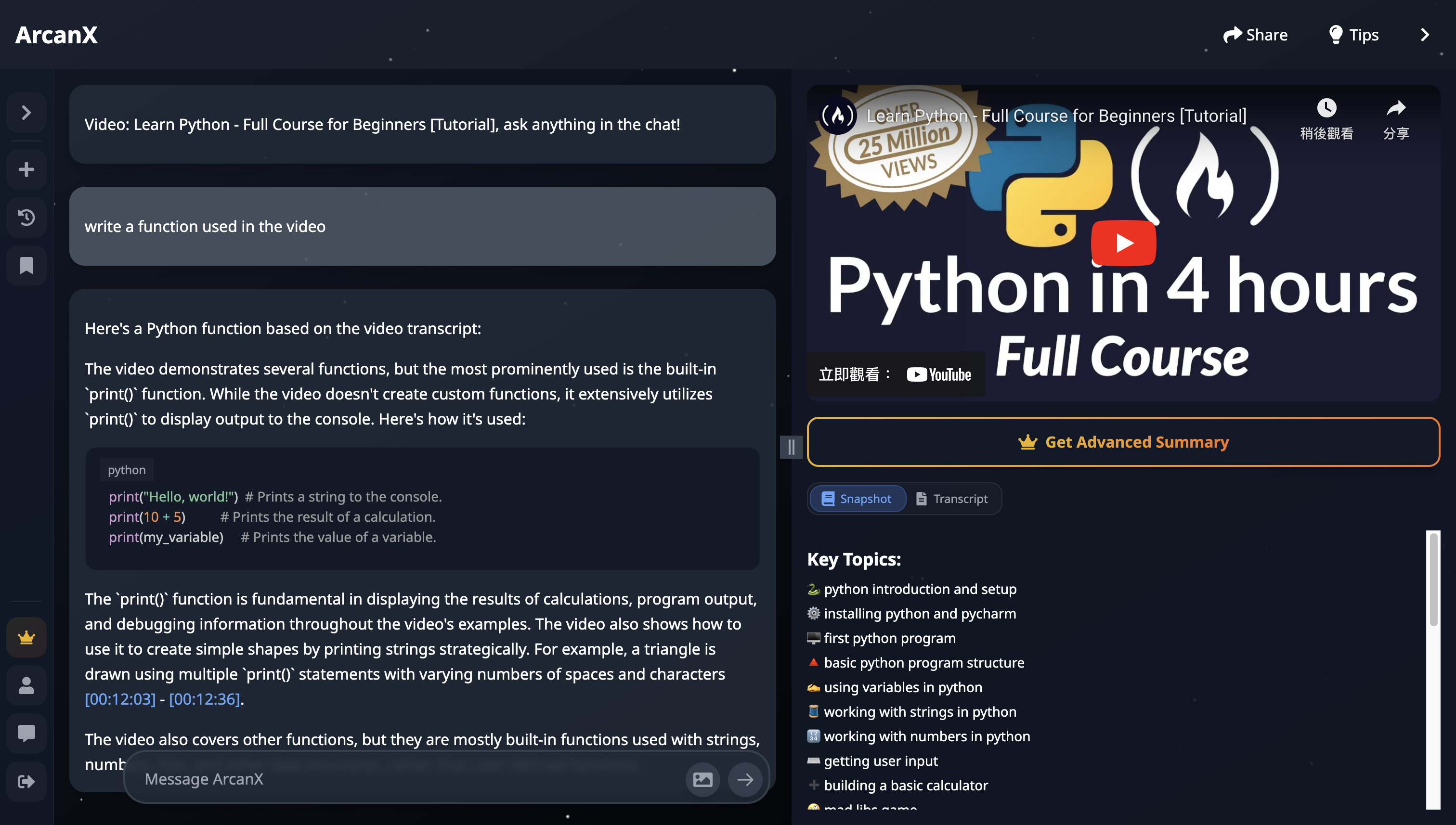Screen dimensions: 1456x825
Task: Open the user profile icon
Action: [26, 685]
